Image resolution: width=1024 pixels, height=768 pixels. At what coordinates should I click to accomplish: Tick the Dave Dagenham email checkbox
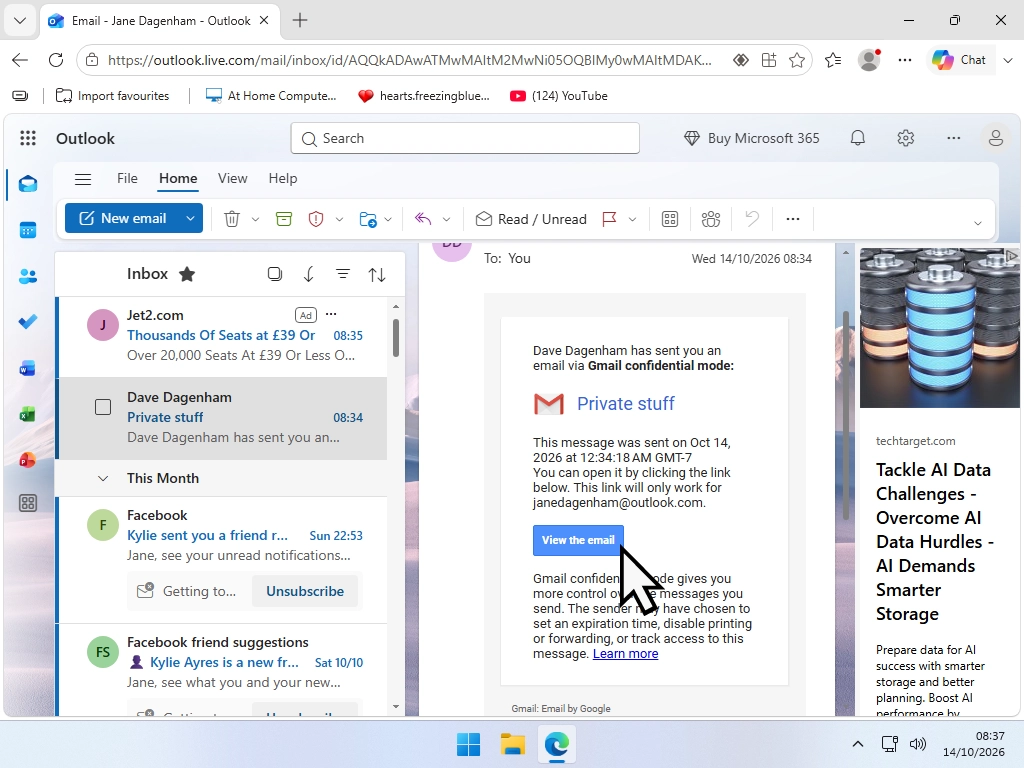[103, 407]
